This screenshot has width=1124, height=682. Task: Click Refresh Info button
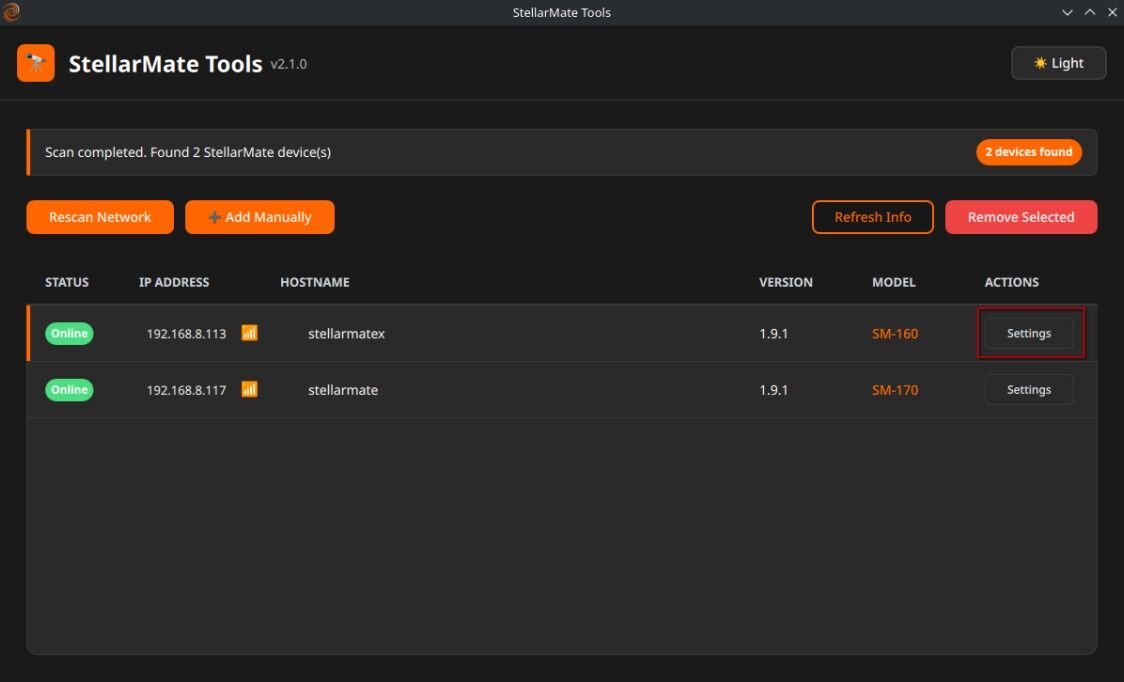click(x=872, y=217)
